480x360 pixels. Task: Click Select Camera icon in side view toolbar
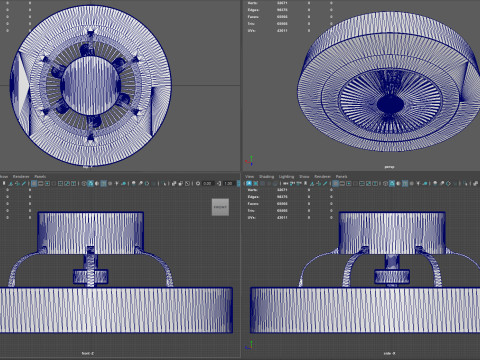[x=249, y=184]
